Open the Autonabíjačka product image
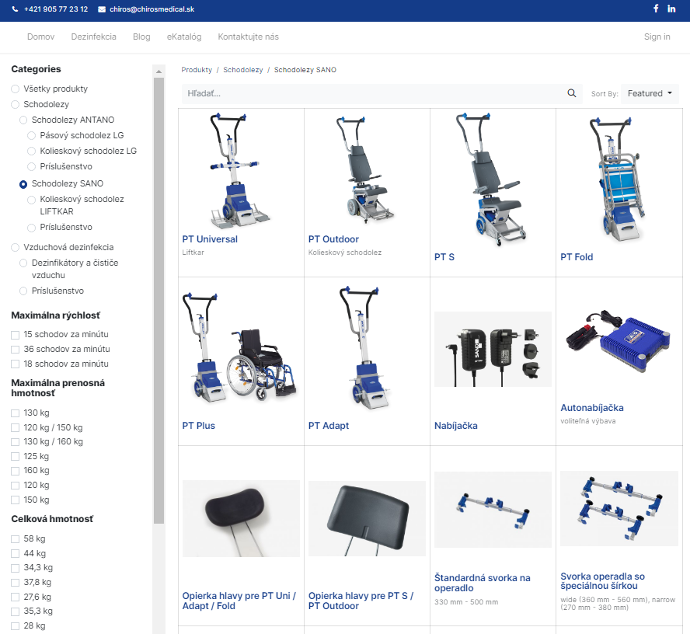Image resolution: width=690 pixels, height=634 pixels. click(x=619, y=341)
